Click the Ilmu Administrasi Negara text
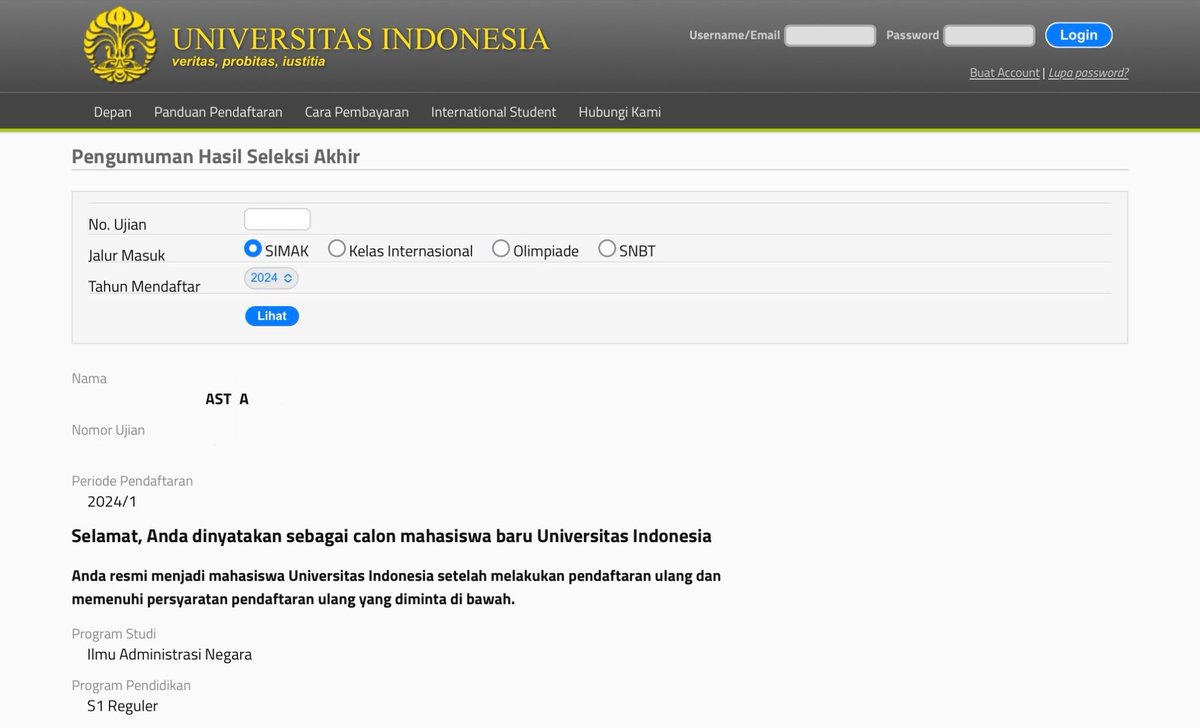This screenshot has height=728, width=1200. pyautogui.click(x=169, y=655)
